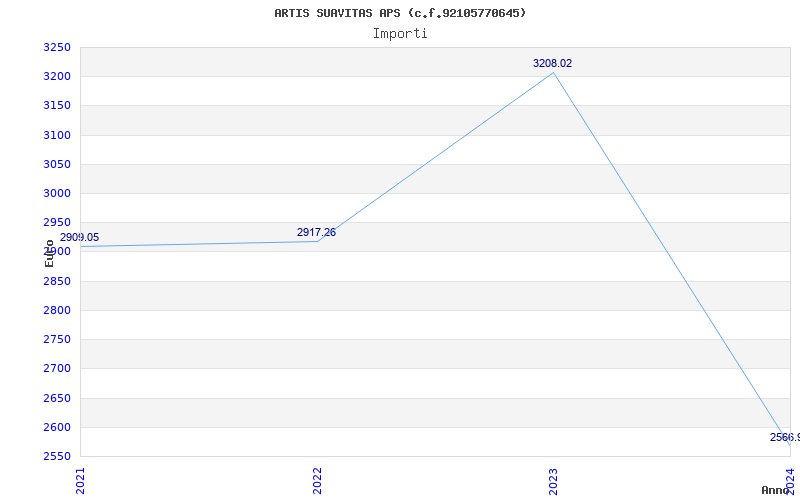Click the 3250 y-axis tick label
Screen dimensions: 800x500
coord(56,47)
